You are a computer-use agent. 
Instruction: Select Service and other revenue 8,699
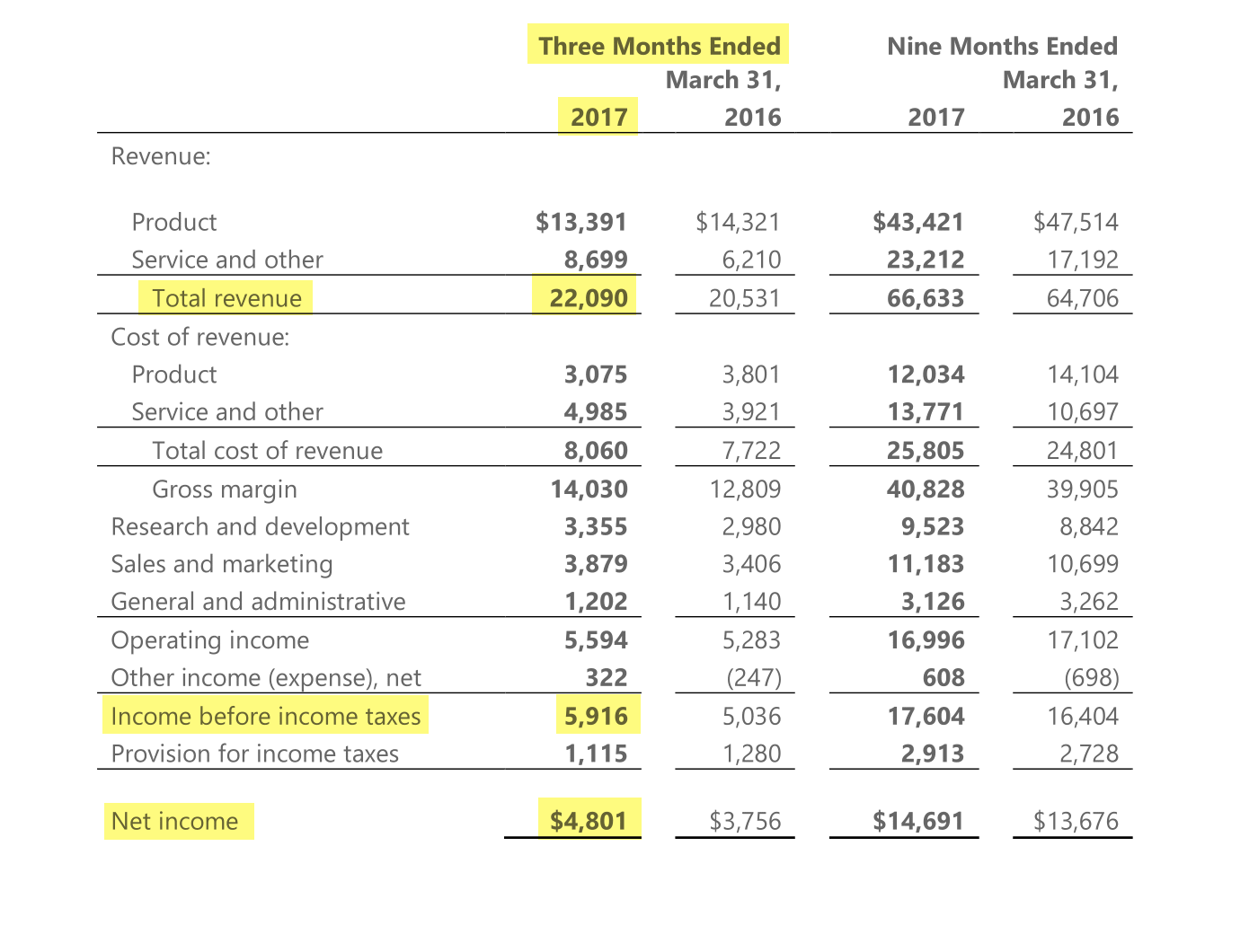(596, 260)
